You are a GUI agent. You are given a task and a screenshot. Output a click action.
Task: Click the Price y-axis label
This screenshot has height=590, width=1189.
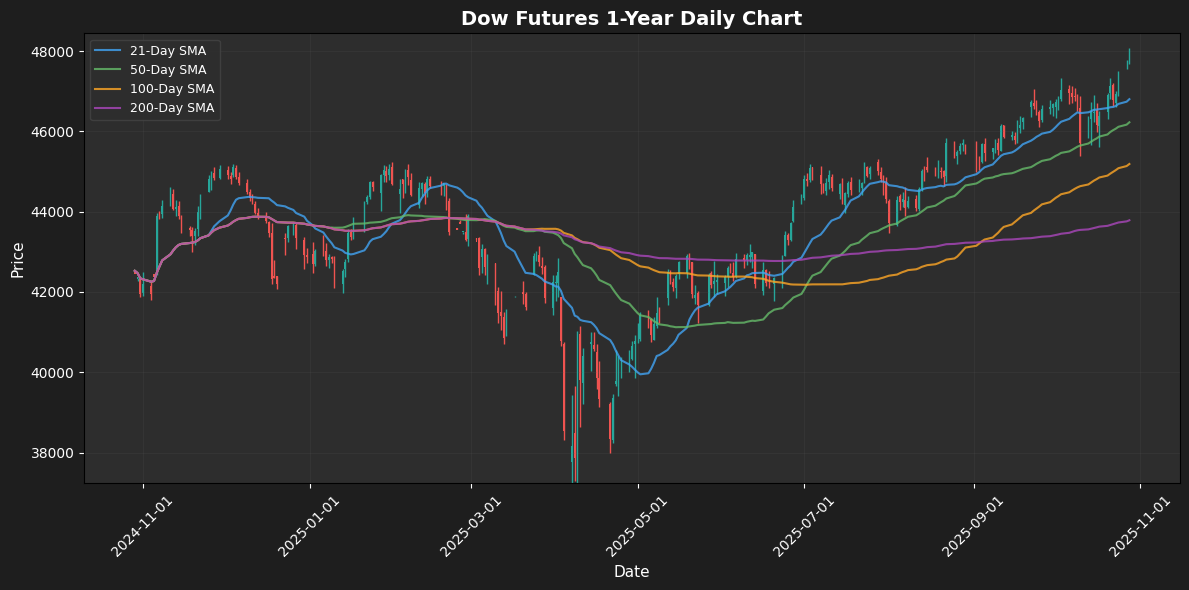click(18, 258)
